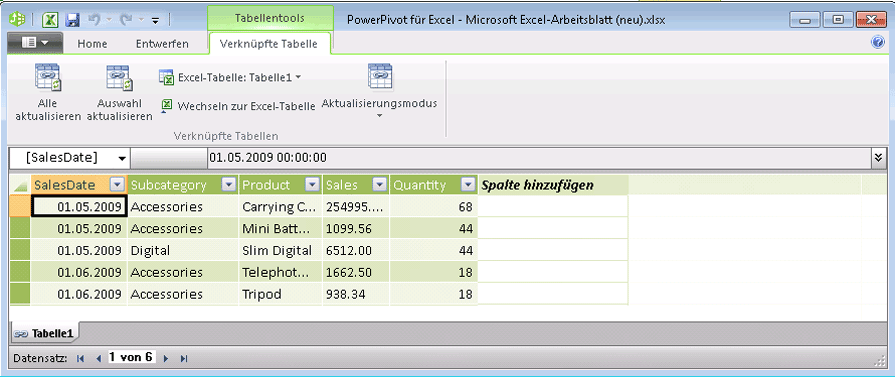Click Wechseln zur Excel-Tabelle
The height and width of the screenshot is (377, 895).
[239, 106]
